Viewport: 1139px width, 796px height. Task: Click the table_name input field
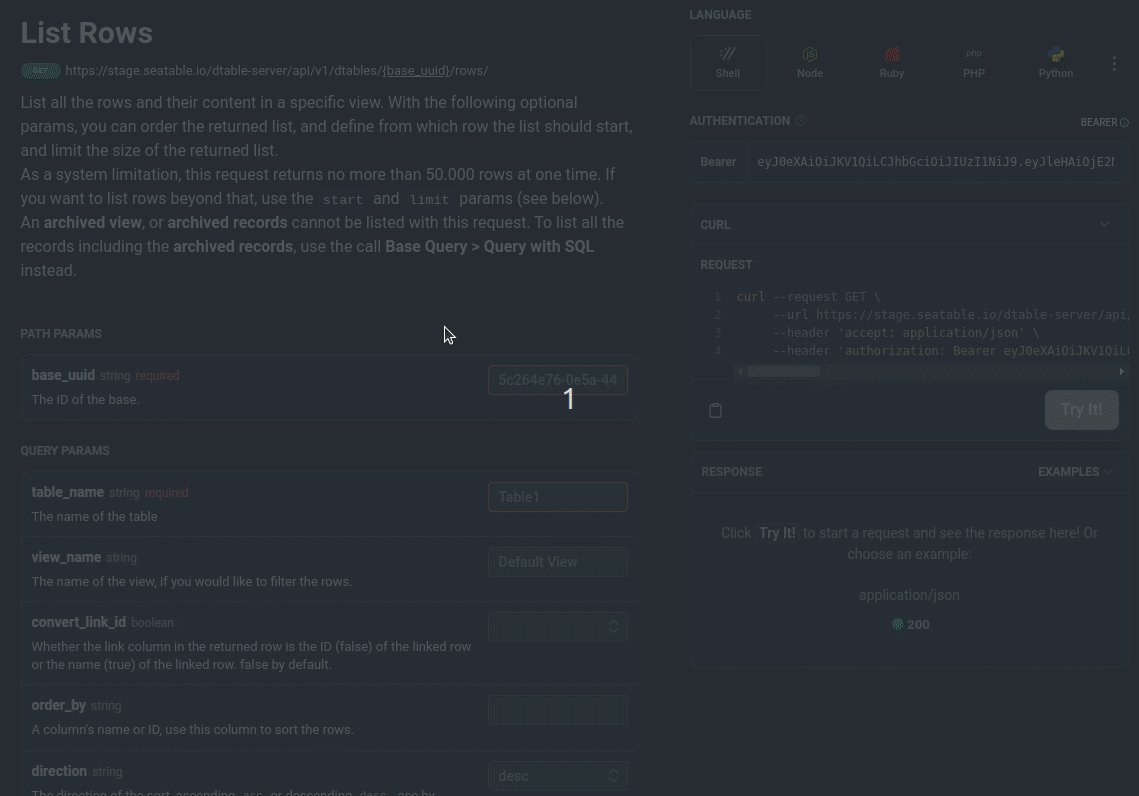[558, 497]
